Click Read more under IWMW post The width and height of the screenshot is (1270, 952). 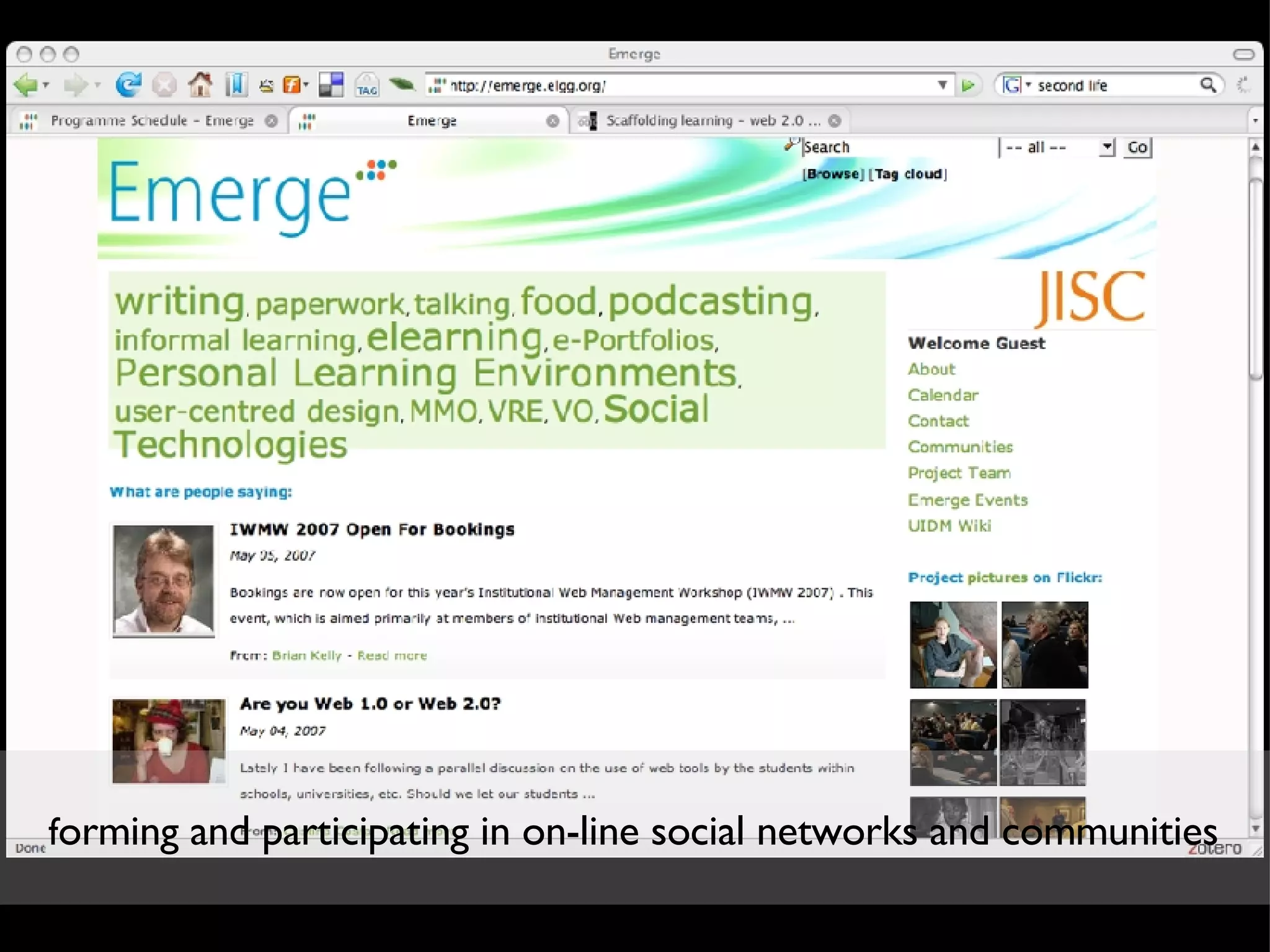pyautogui.click(x=392, y=656)
